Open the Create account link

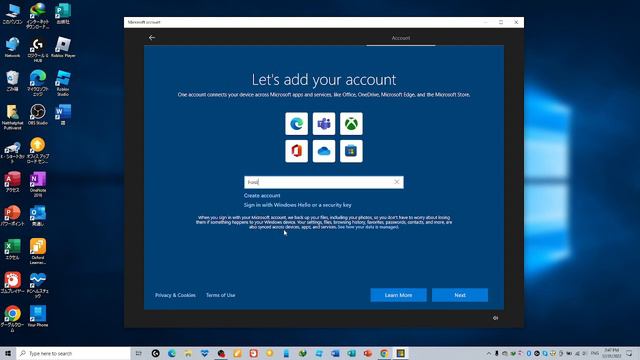[262, 196]
